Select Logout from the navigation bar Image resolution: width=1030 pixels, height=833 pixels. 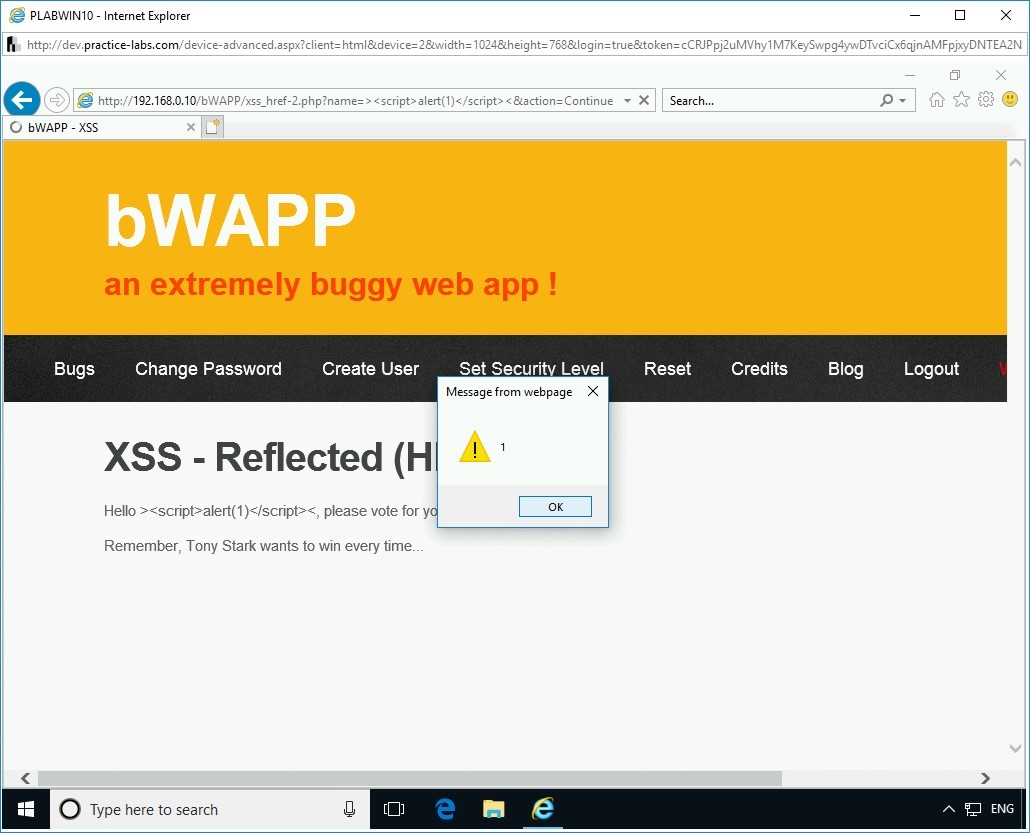point(931,369)
